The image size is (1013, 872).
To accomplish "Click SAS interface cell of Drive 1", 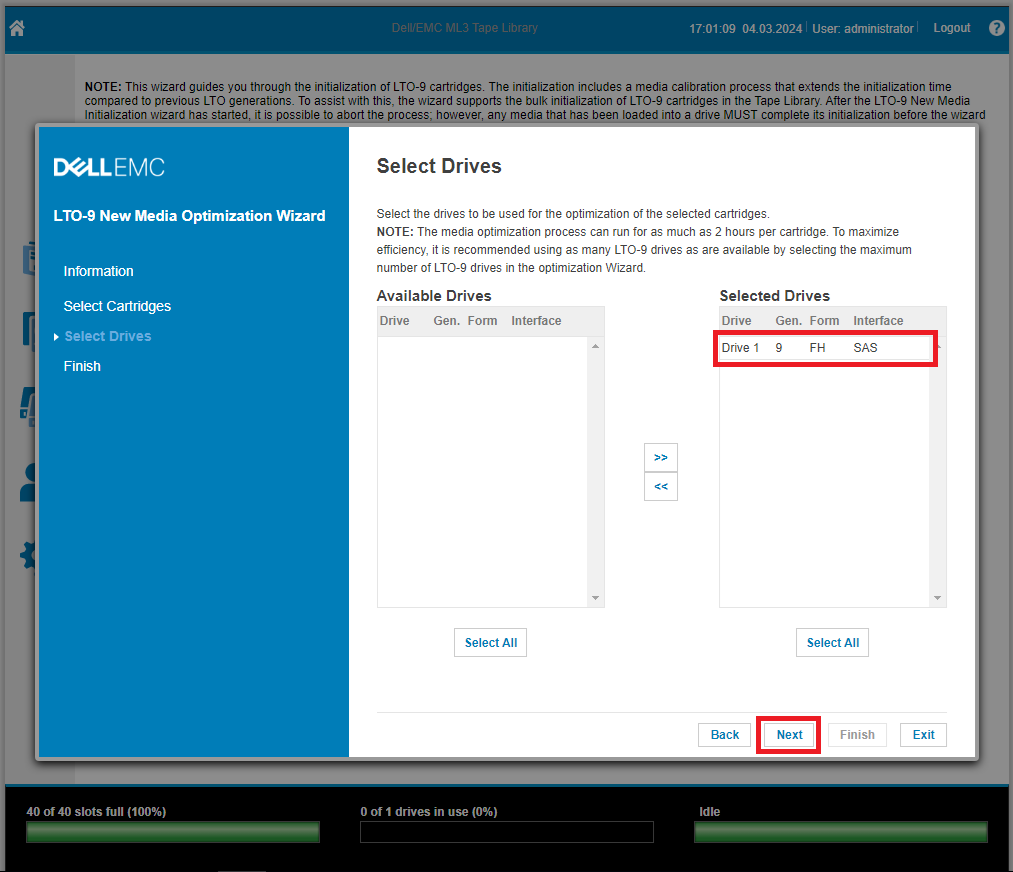I will (x=865, y=348).
